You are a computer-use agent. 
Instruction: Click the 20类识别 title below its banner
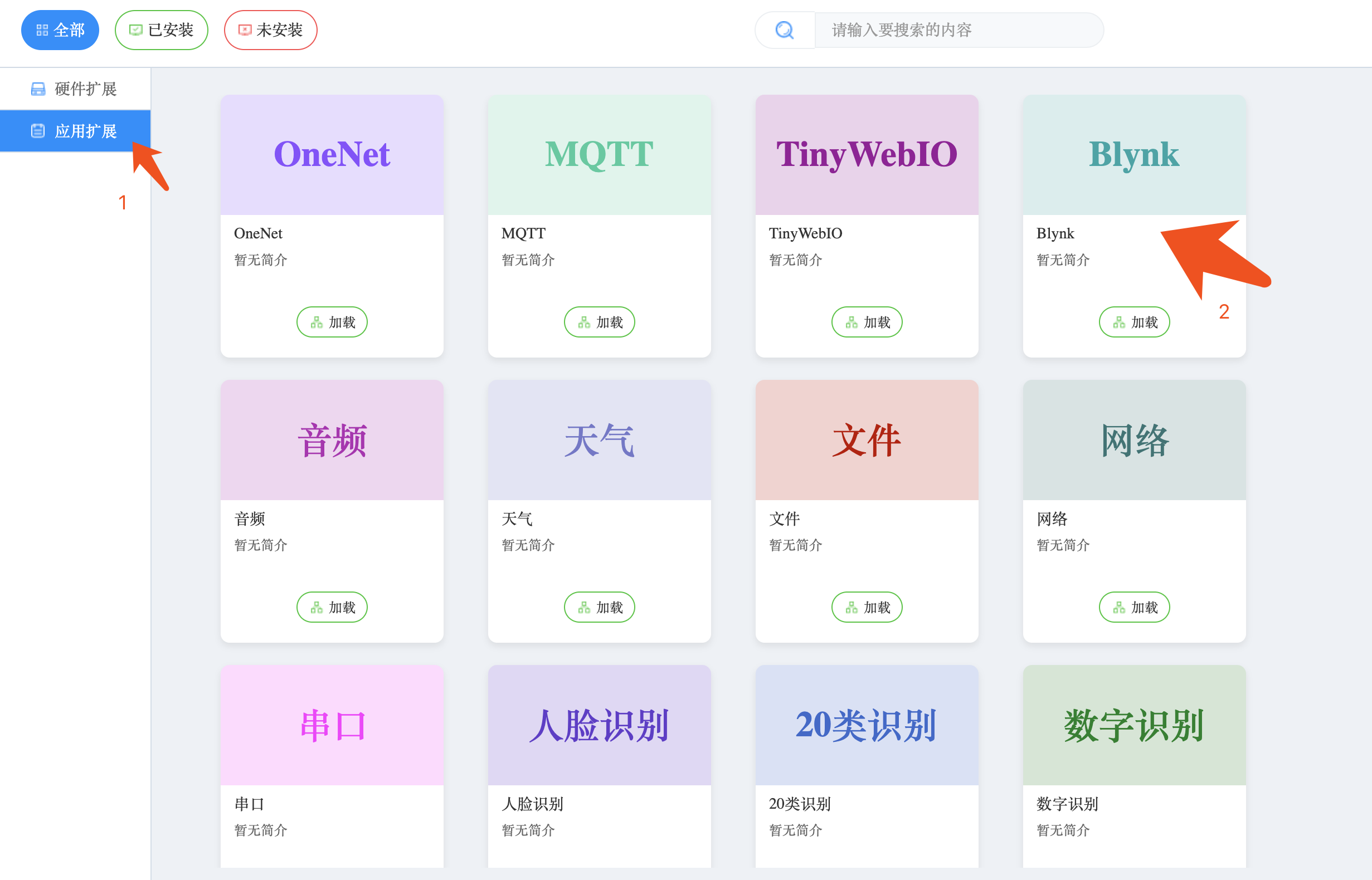point(800,804)
